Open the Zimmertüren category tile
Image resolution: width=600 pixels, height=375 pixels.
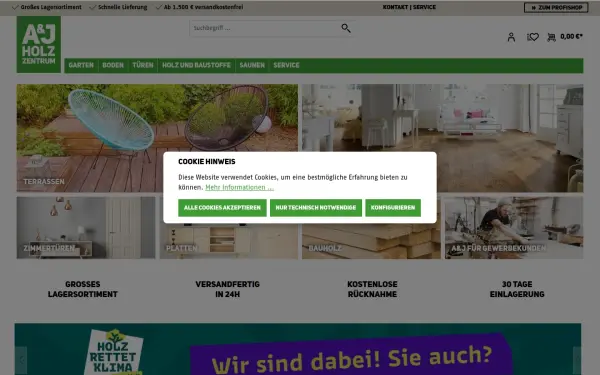point(86,228)
